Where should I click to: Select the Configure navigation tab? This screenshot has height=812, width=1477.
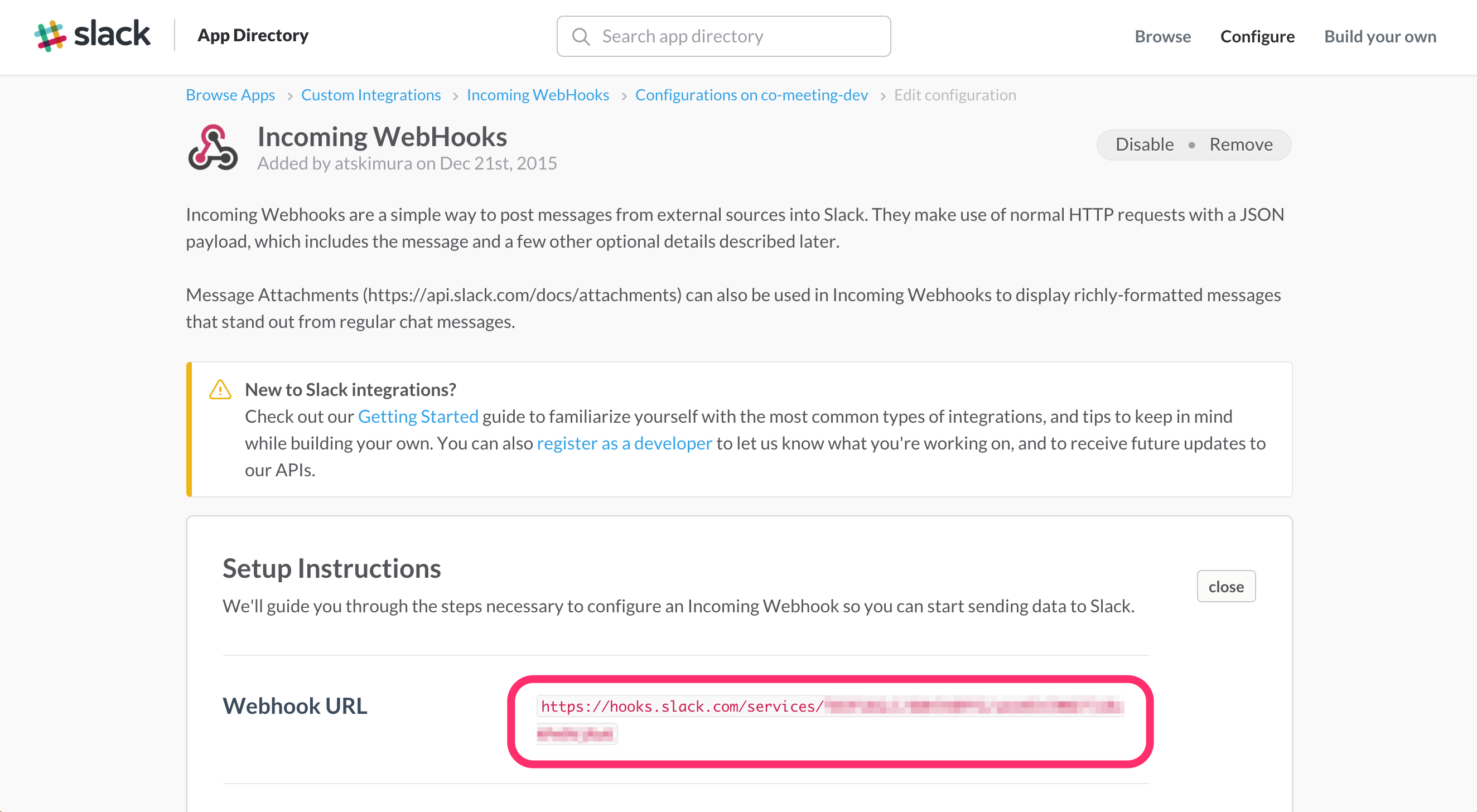(x=1259, y=35)
